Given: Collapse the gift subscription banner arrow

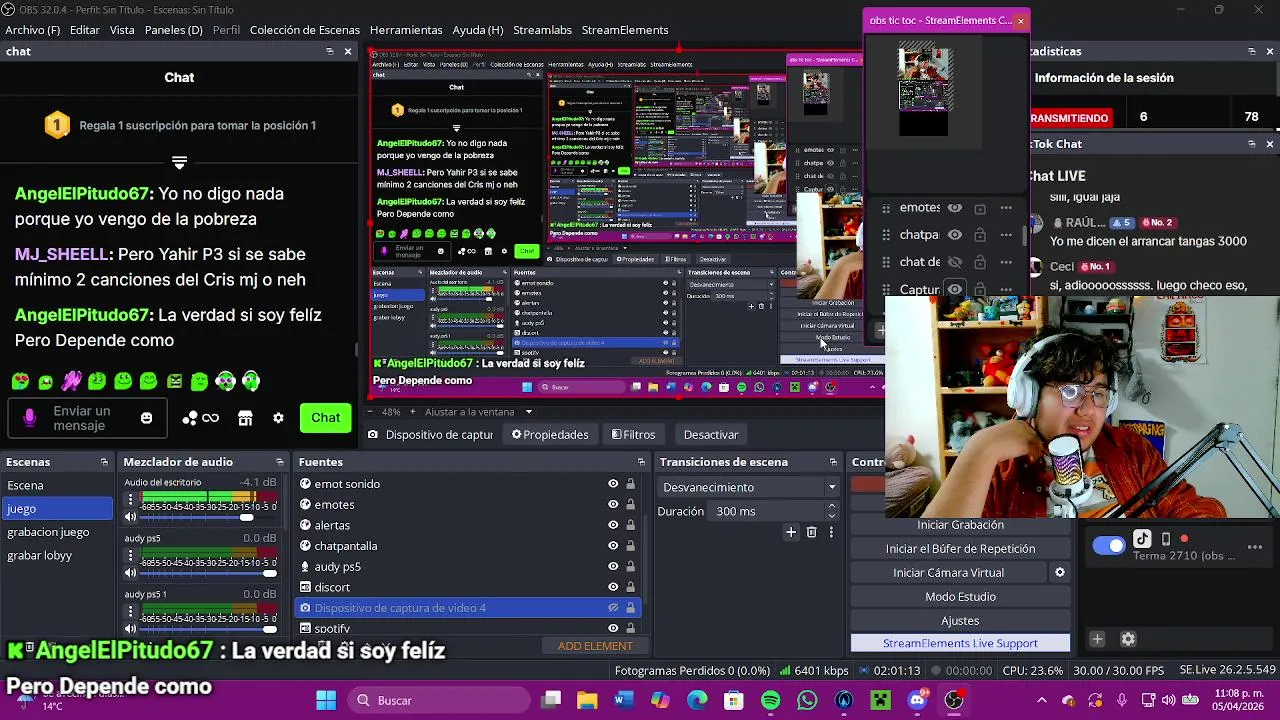Looking at the screenshot, I should click(x=179, y=161).
